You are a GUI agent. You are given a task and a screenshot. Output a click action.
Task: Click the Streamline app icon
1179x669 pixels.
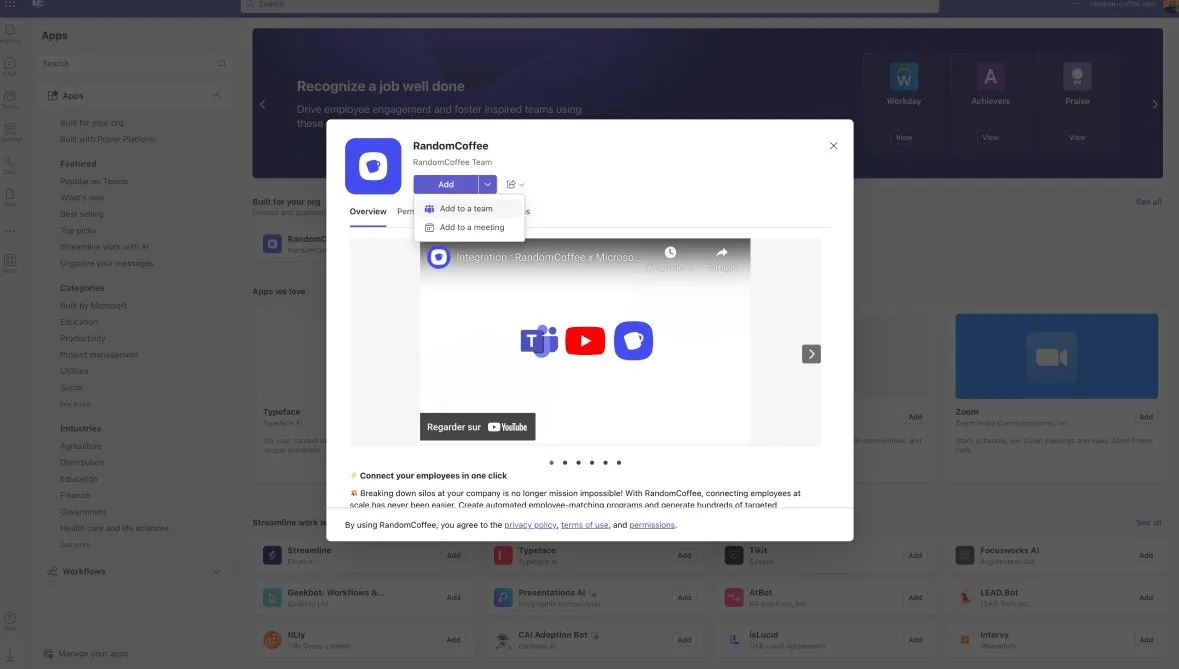coord(272,555)
